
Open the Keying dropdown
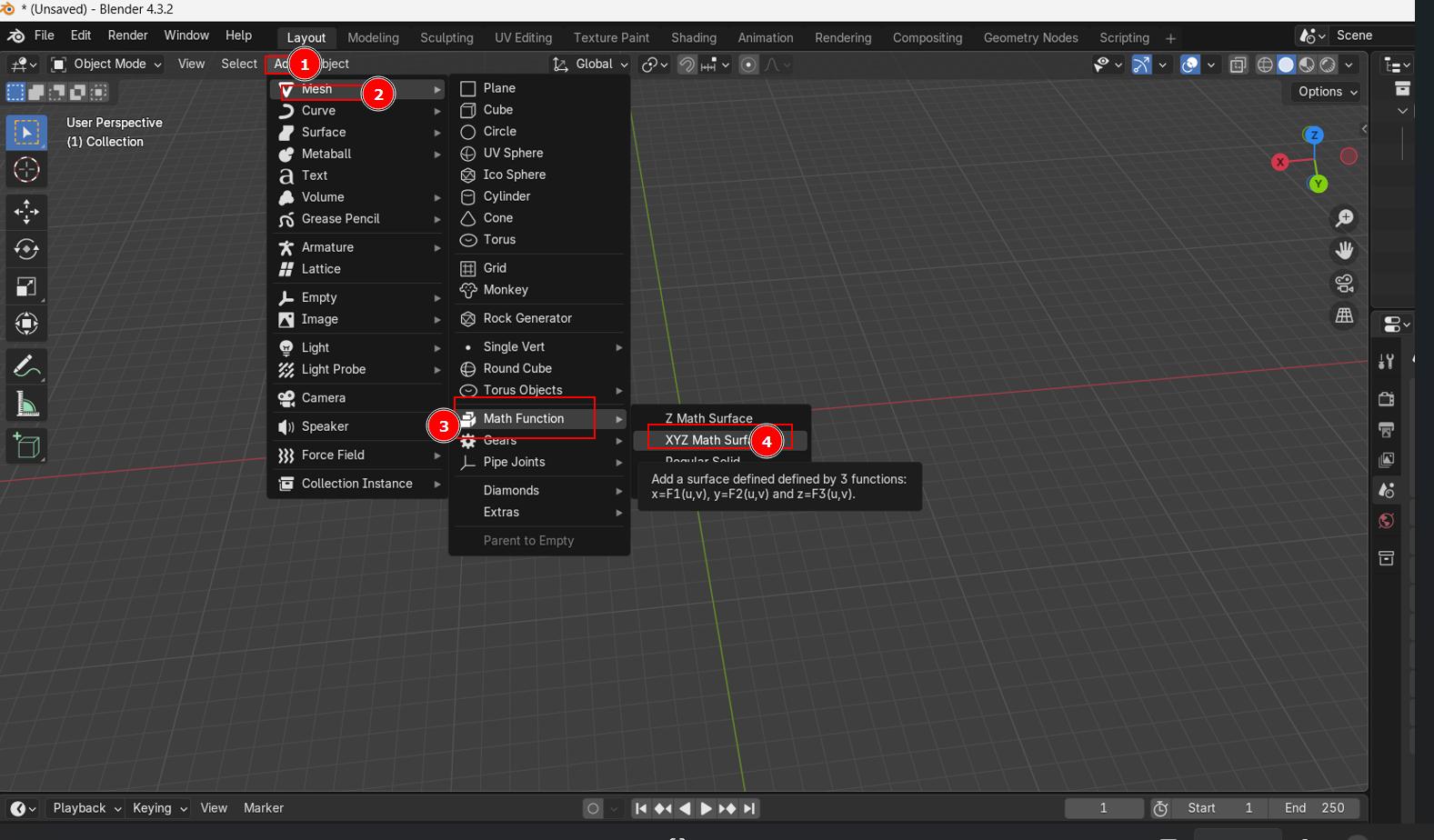[158, 808]
